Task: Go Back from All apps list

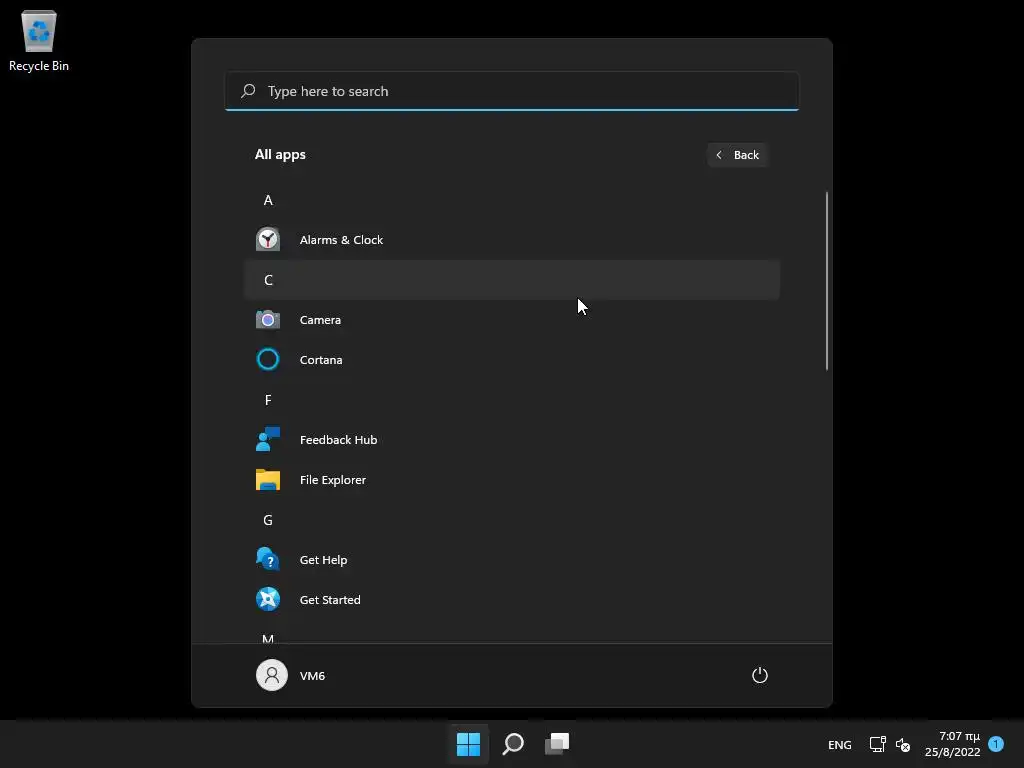Action: 737,155
